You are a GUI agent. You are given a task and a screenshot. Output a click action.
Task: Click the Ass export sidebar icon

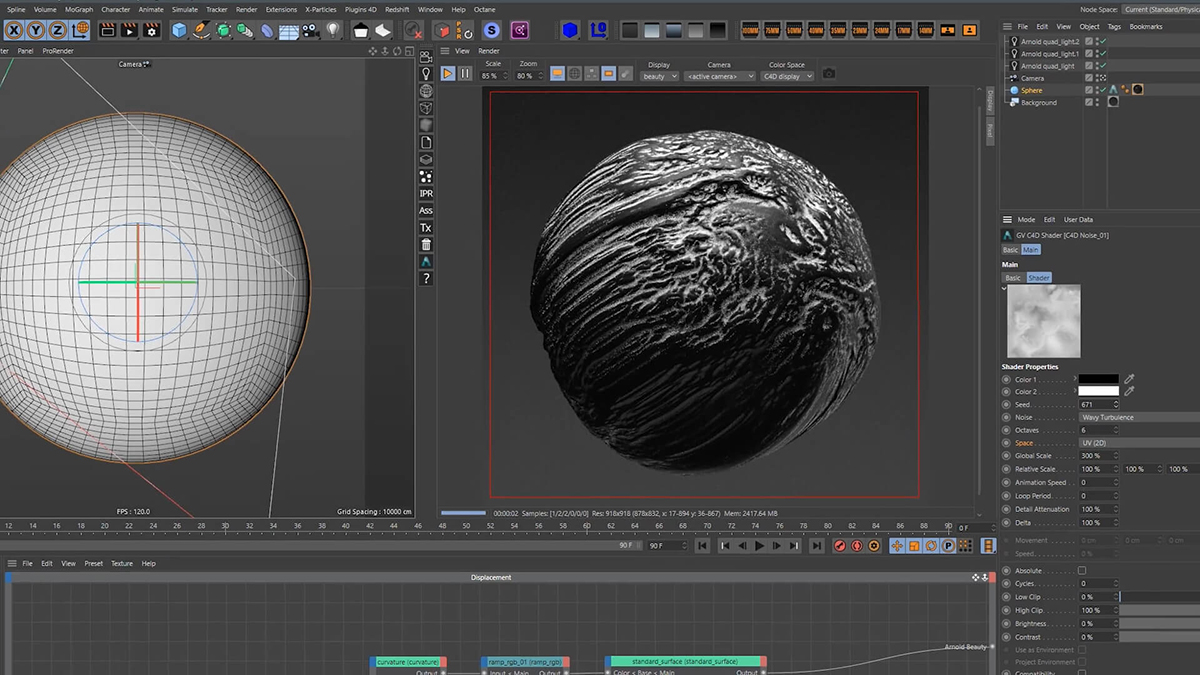(x=426, y=210)
